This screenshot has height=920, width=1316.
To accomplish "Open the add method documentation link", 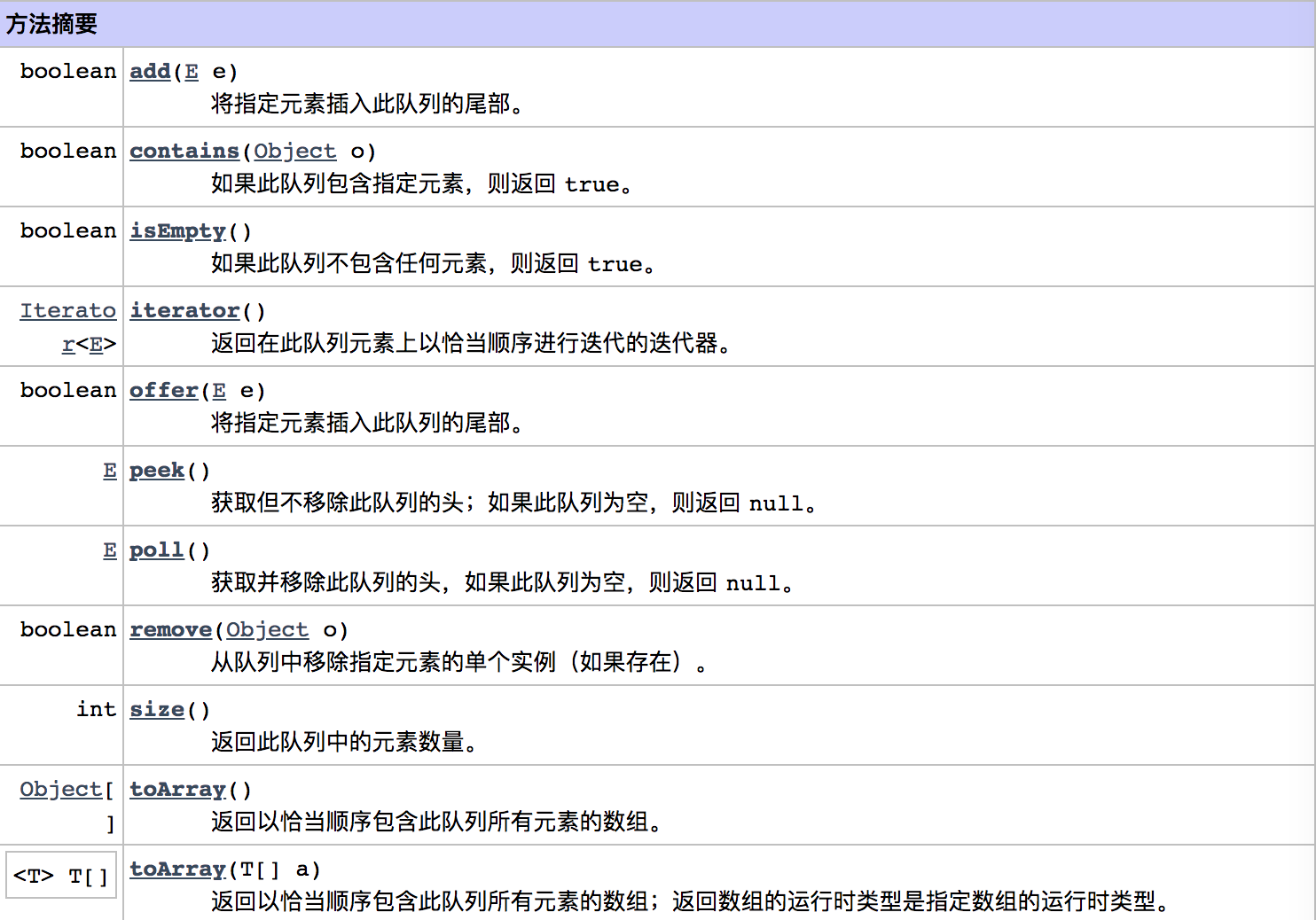I will pyautogui.click(x=149, y=71).
